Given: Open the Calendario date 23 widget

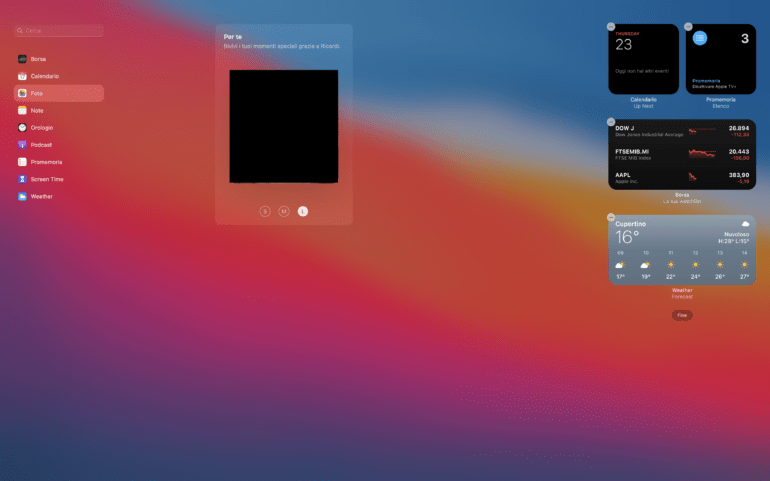Looking at the screenshot, I should (643, 59).
